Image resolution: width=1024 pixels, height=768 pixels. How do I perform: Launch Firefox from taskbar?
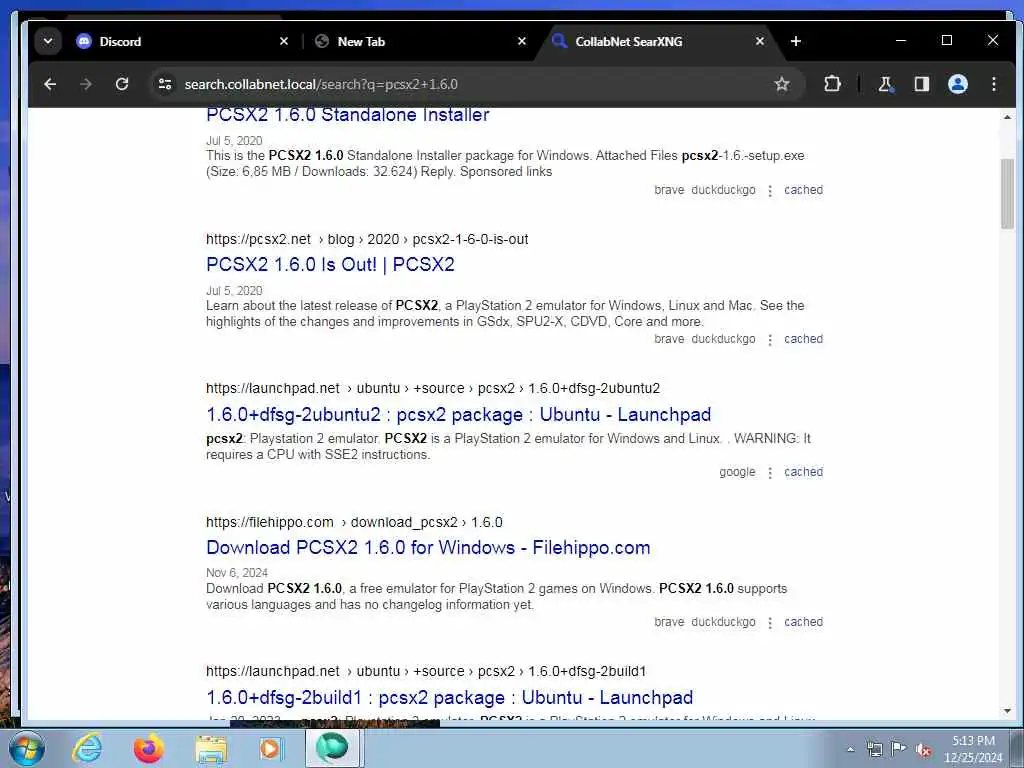(149, 748)
